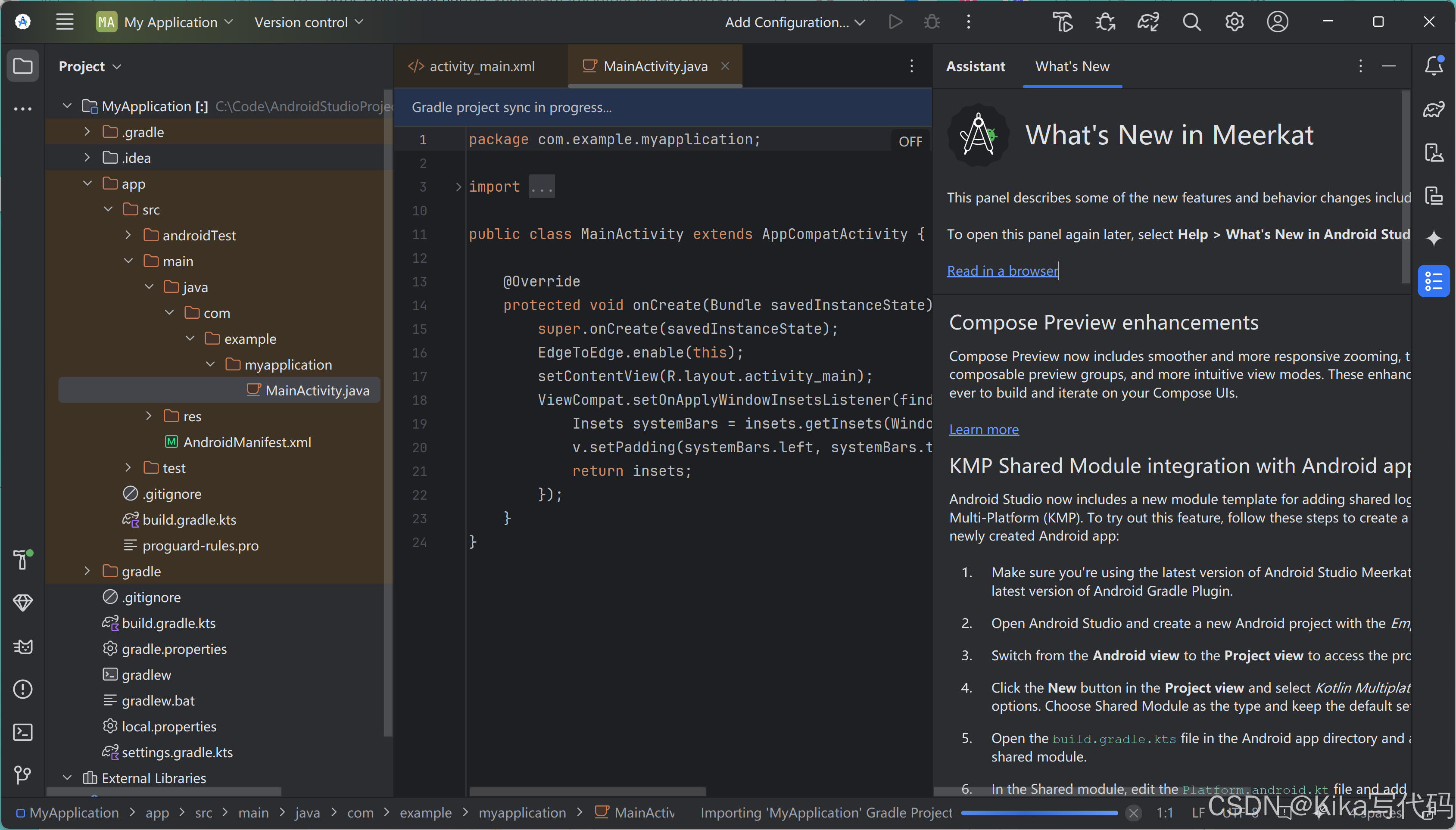The height and width of the screenshot is (830, 1456).
Task: Cancel the Gradle import progress bar
Action: click(x=1134, y=813)
